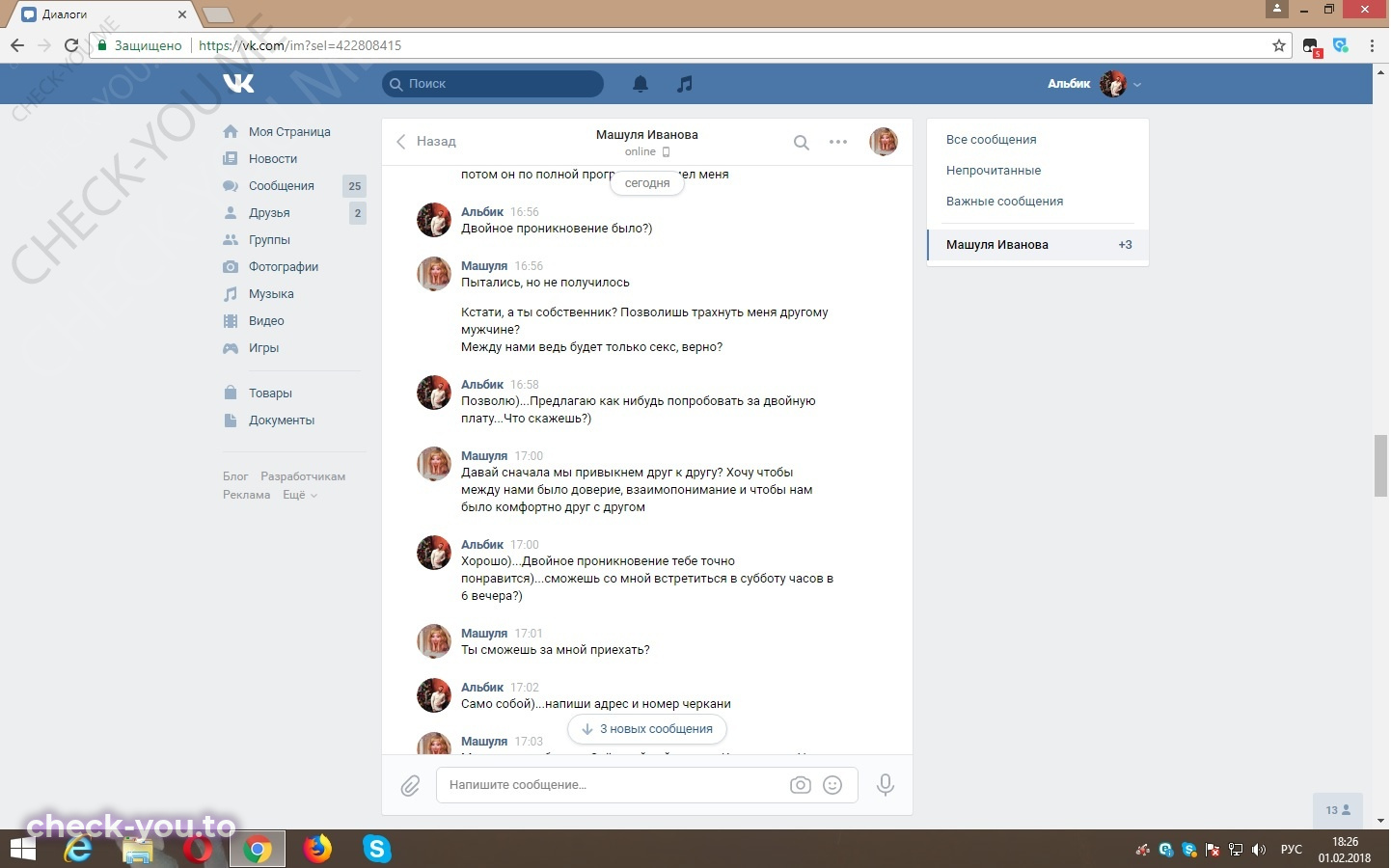Expand the Ещё footer menu

(x=299, y=495)
